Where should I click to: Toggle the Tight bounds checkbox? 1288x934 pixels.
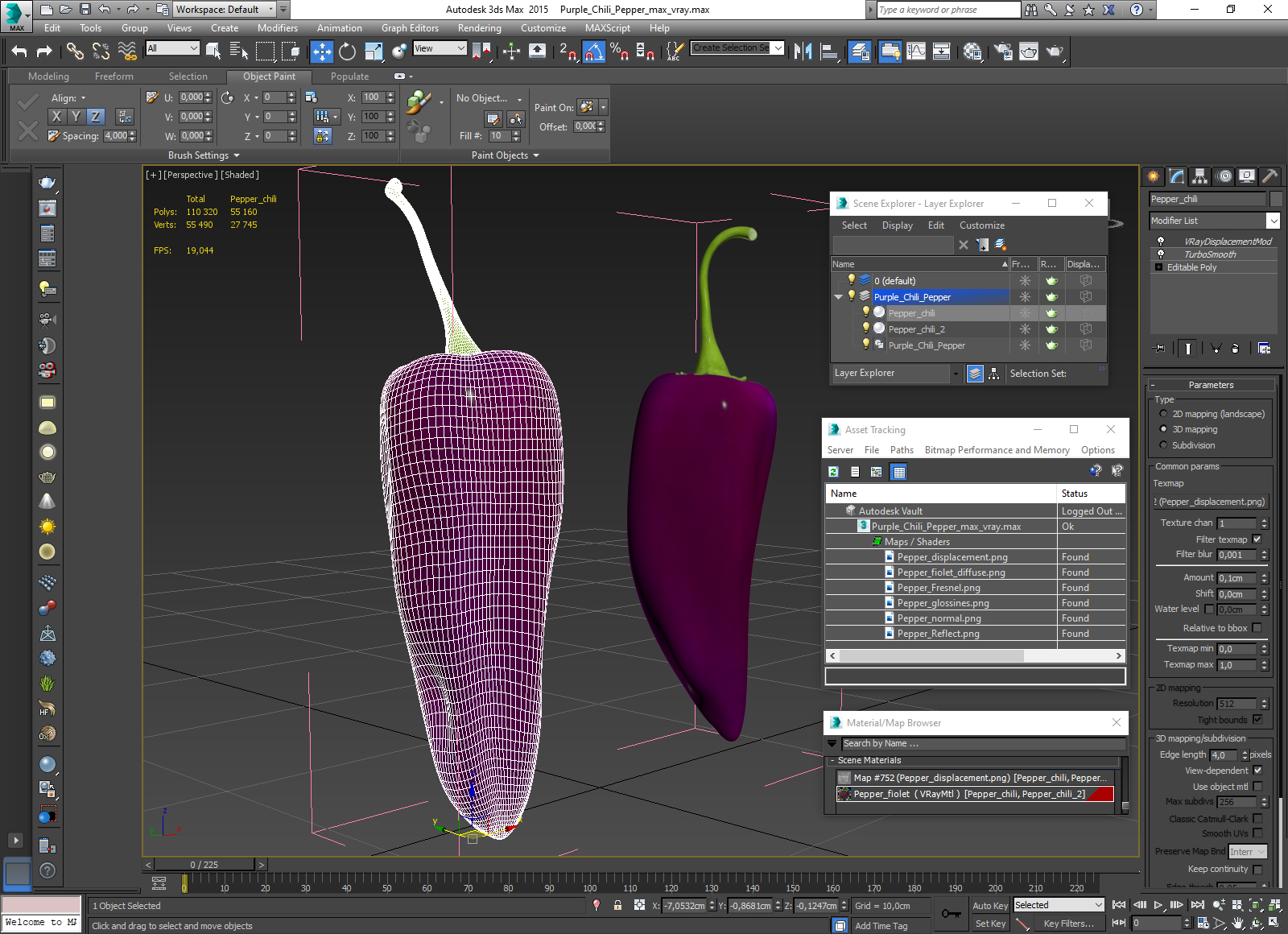point(1257,720)
